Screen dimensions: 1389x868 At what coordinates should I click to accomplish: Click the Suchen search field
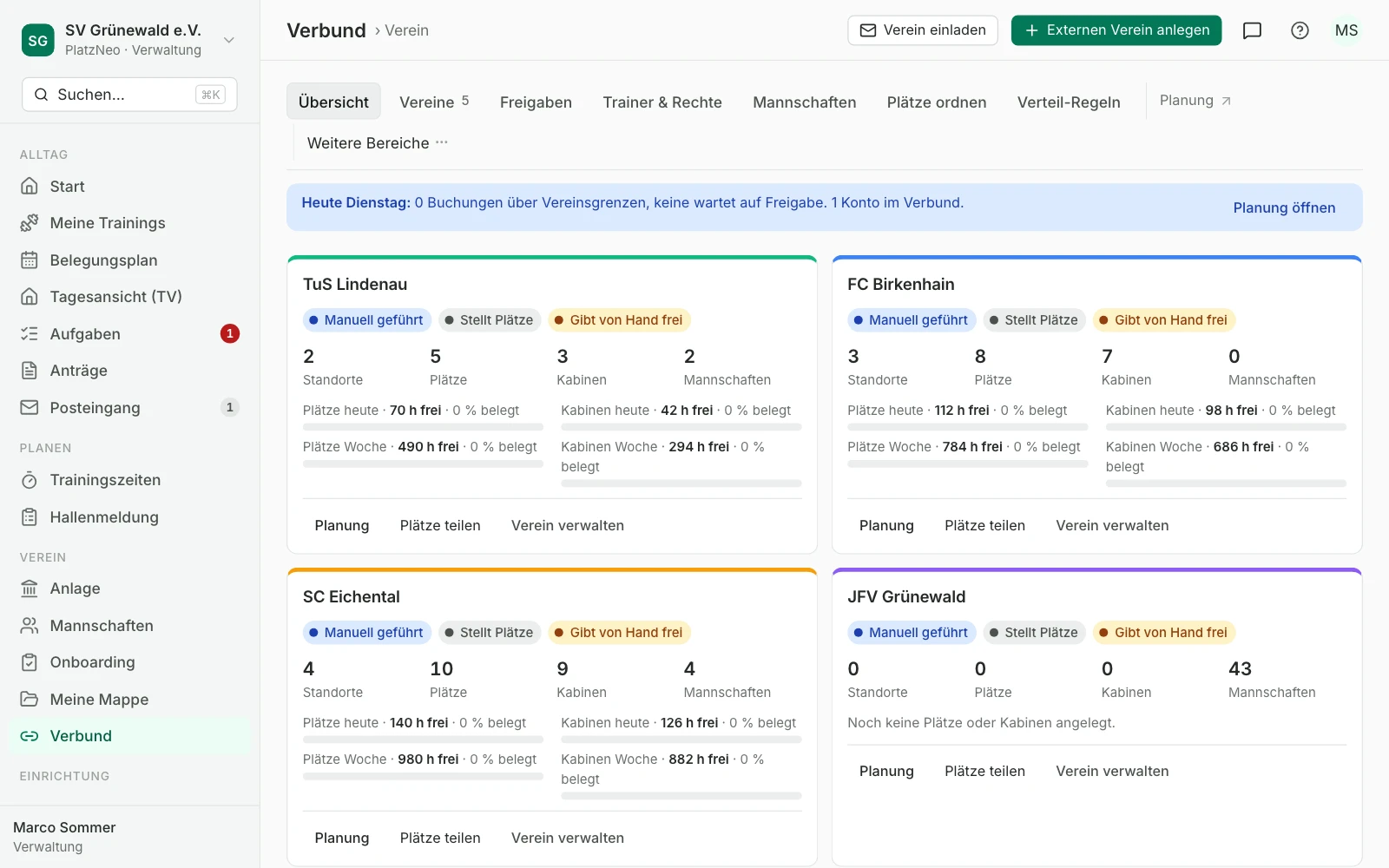(x=129, y=95)
